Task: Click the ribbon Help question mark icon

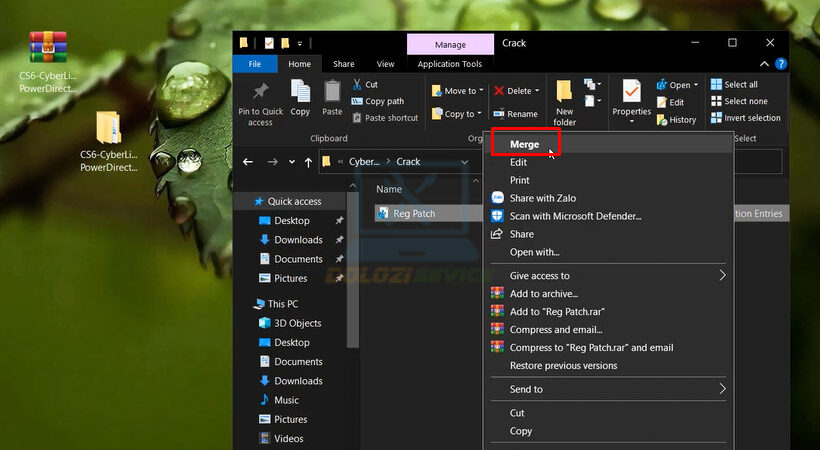Action: pos(780,64)
